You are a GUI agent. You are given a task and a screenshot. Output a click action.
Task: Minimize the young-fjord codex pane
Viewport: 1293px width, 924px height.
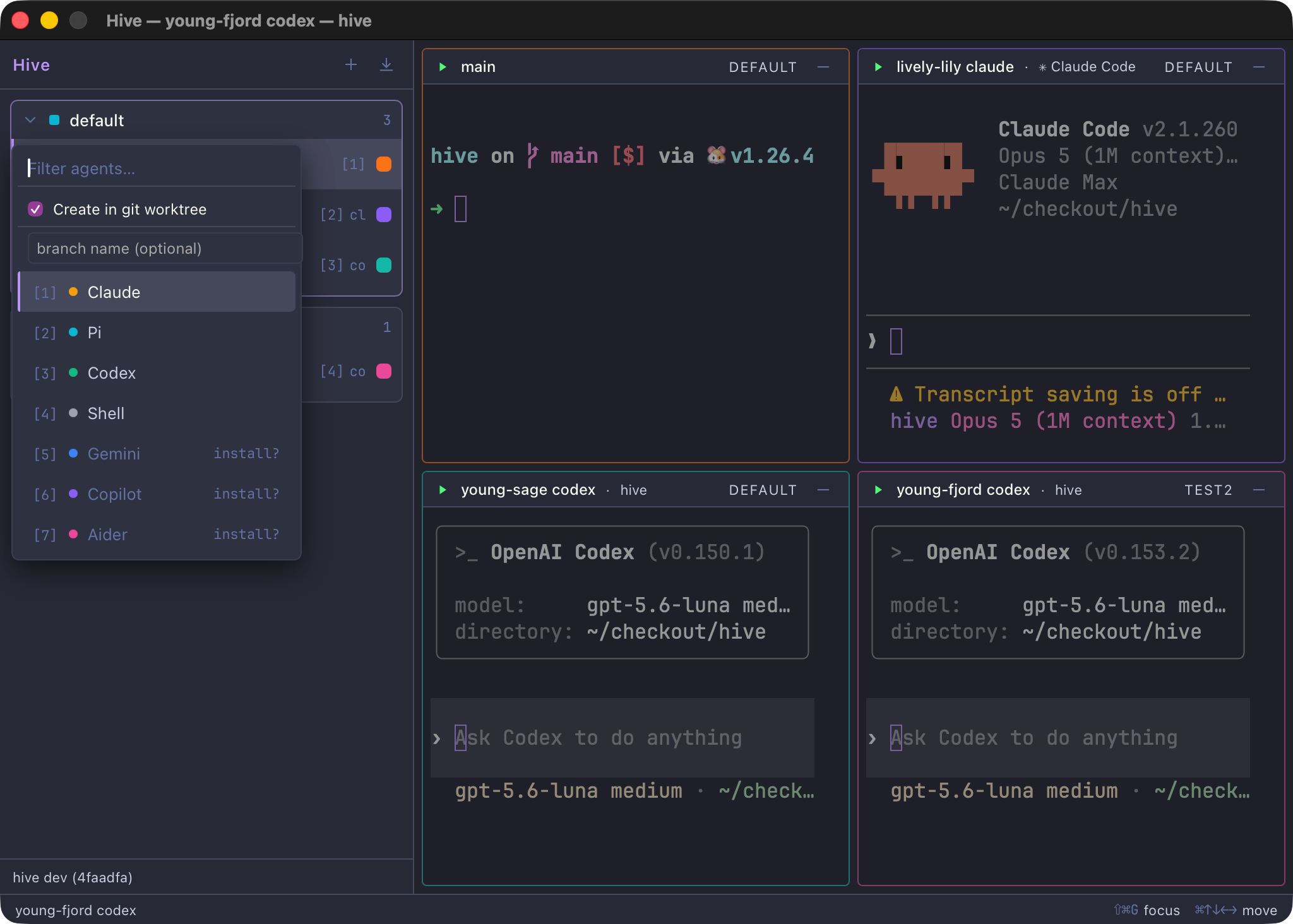pyautogui.click(x=1259, y=490)
